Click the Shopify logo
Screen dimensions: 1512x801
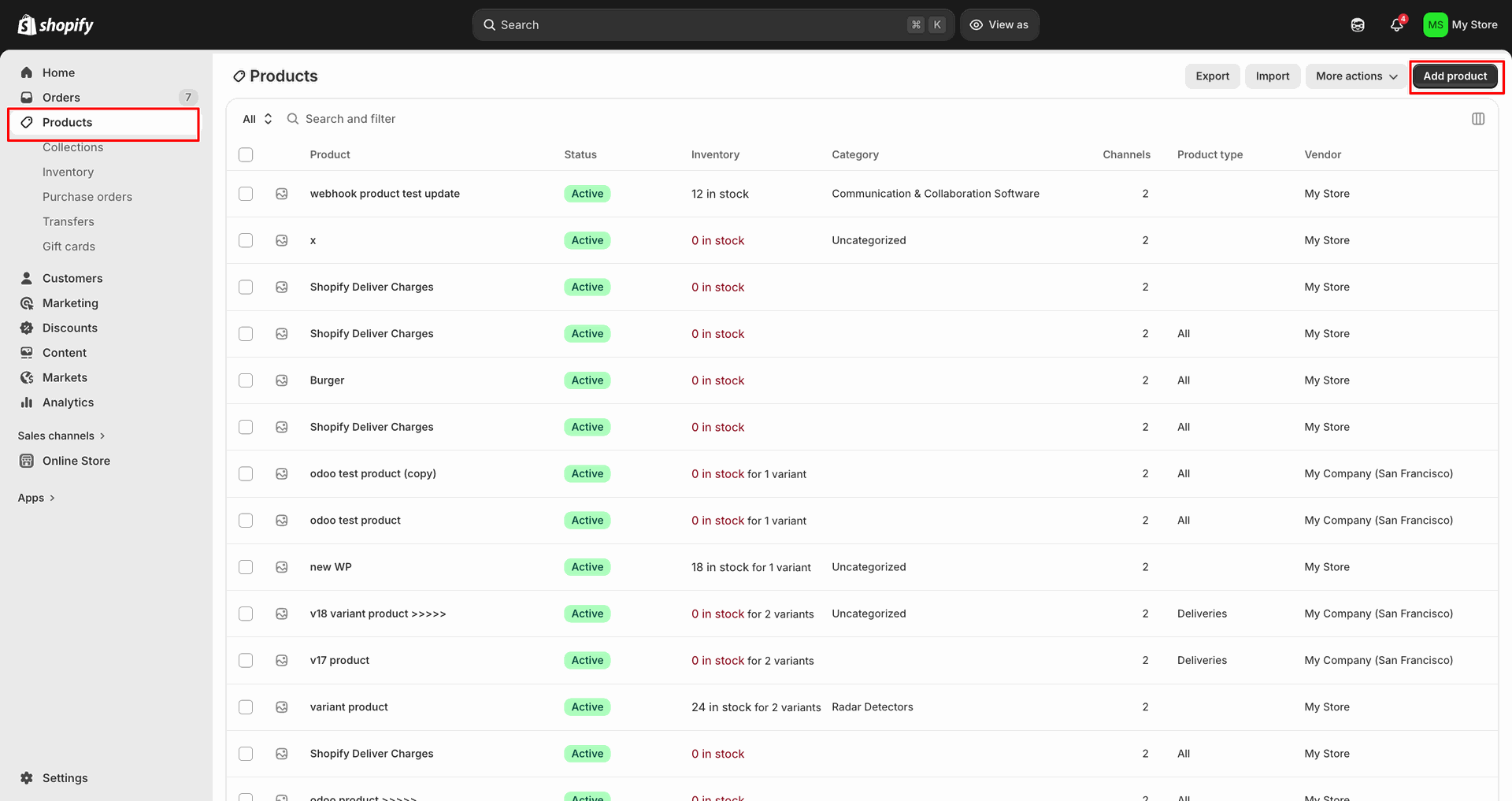click(55, 24)
